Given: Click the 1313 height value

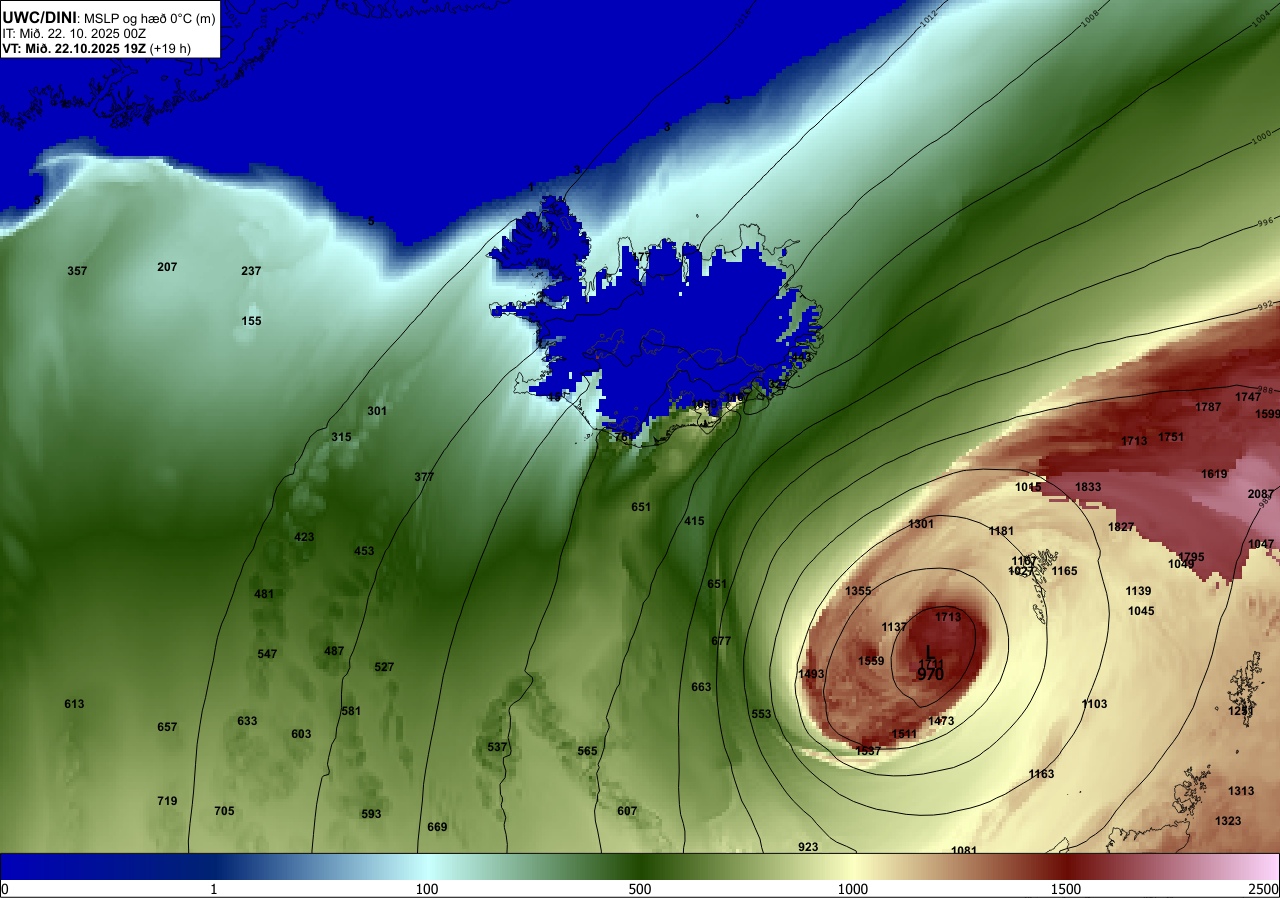Looking at the screenshot, I should [1241, 791].
